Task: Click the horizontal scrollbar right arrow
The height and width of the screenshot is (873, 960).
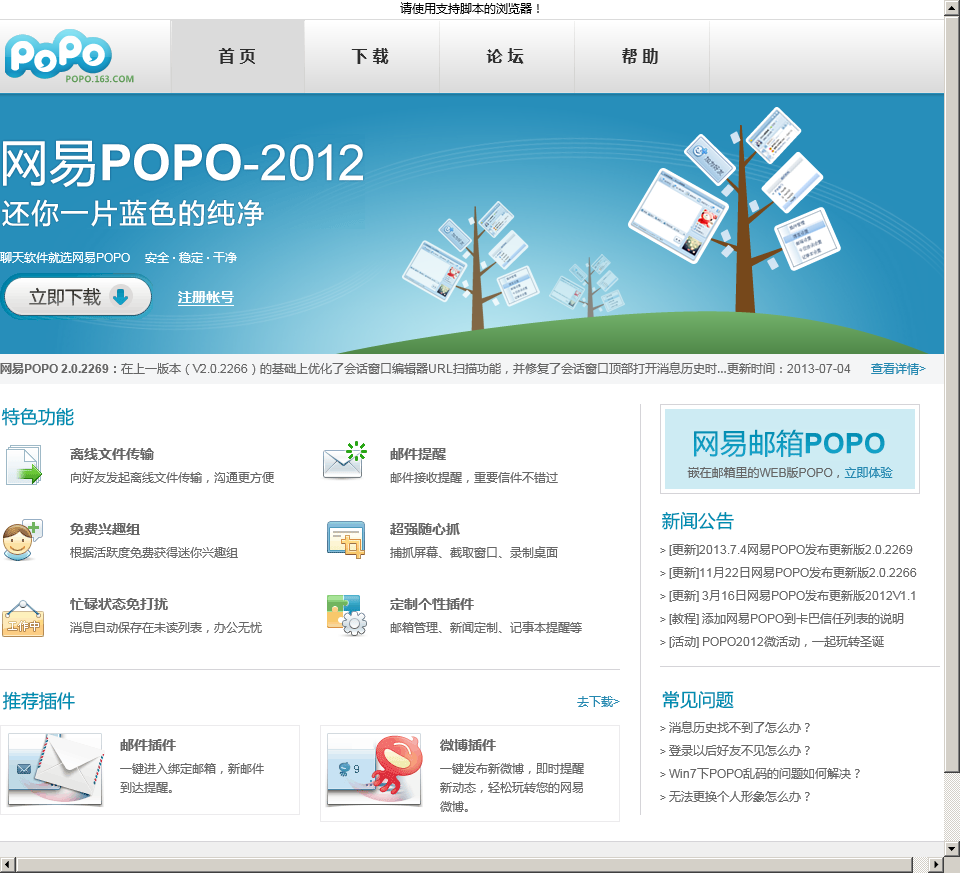Action: tap(937, 864)
